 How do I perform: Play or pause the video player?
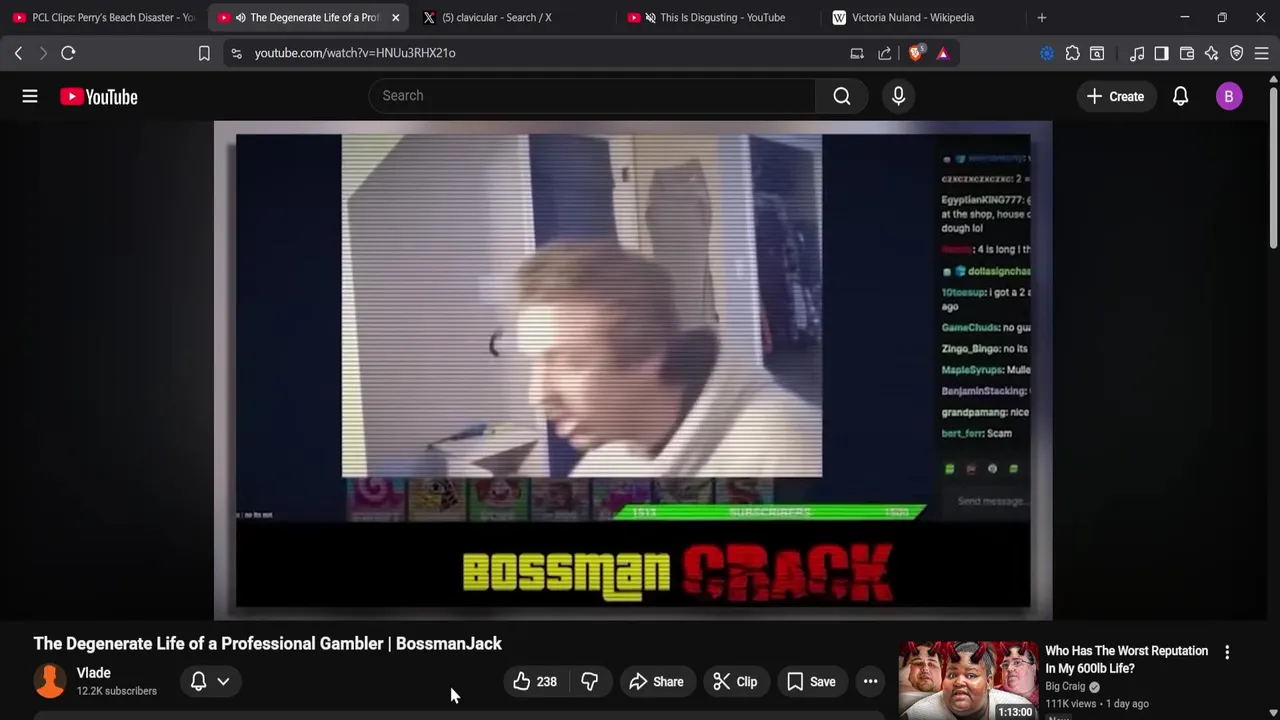pos(633,370)
